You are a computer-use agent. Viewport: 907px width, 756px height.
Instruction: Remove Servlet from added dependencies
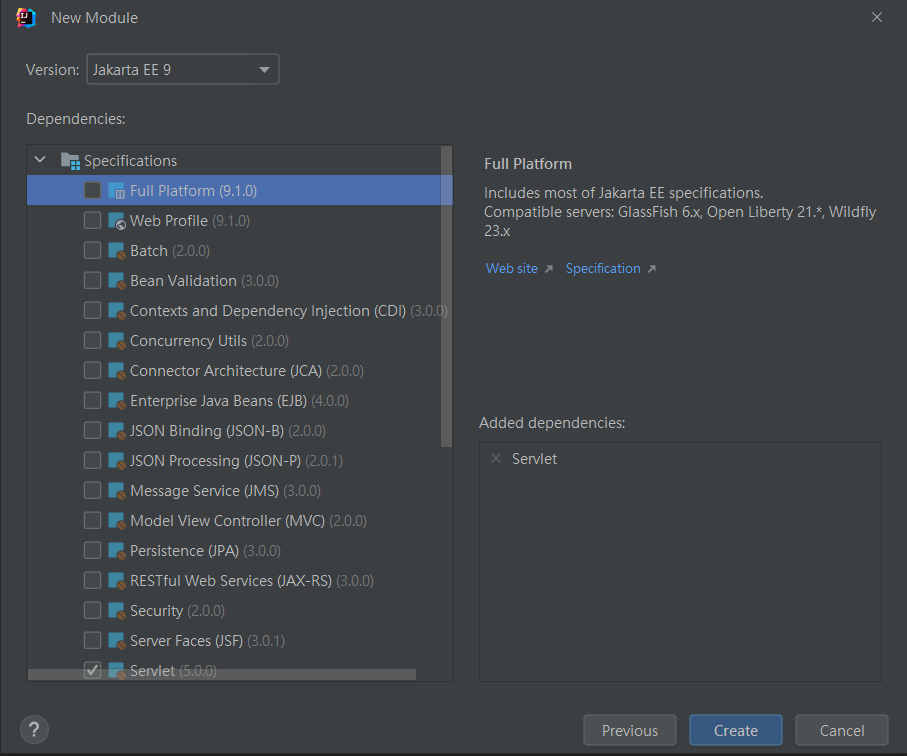(496, 459)
